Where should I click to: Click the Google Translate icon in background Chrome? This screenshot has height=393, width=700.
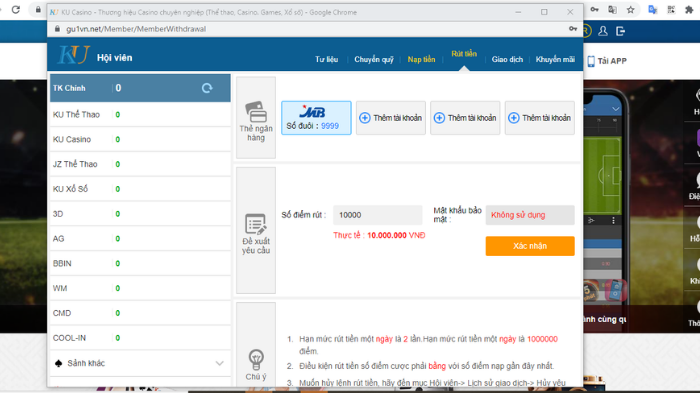coord(653,10)
